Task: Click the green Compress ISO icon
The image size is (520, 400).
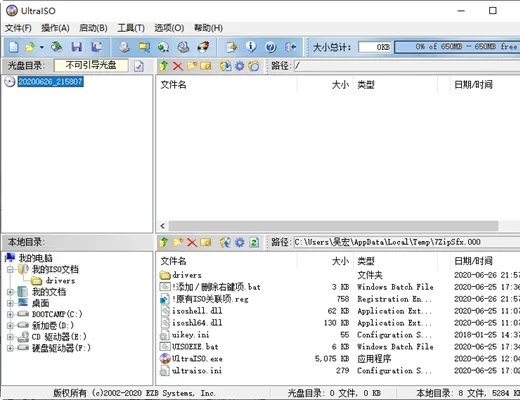Action: pyautogui.click(x=164, y=47)
